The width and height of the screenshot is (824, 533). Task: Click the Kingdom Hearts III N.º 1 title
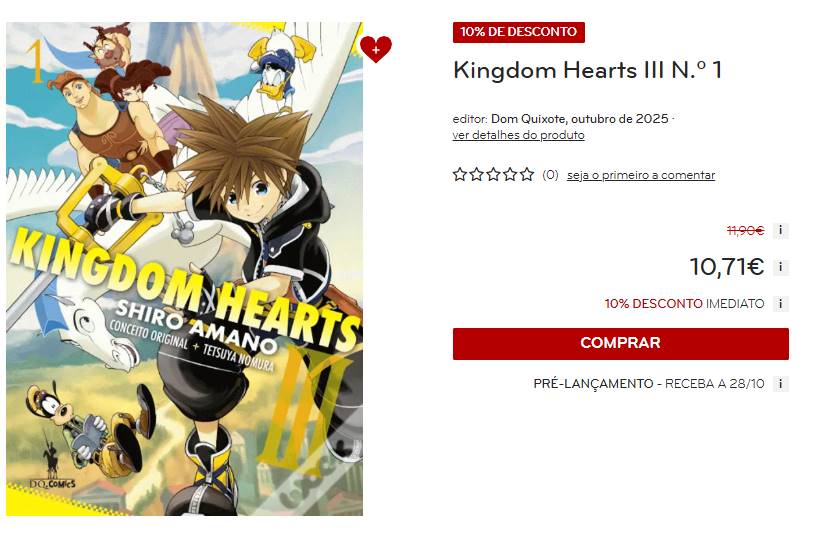[x=588, y=70]
